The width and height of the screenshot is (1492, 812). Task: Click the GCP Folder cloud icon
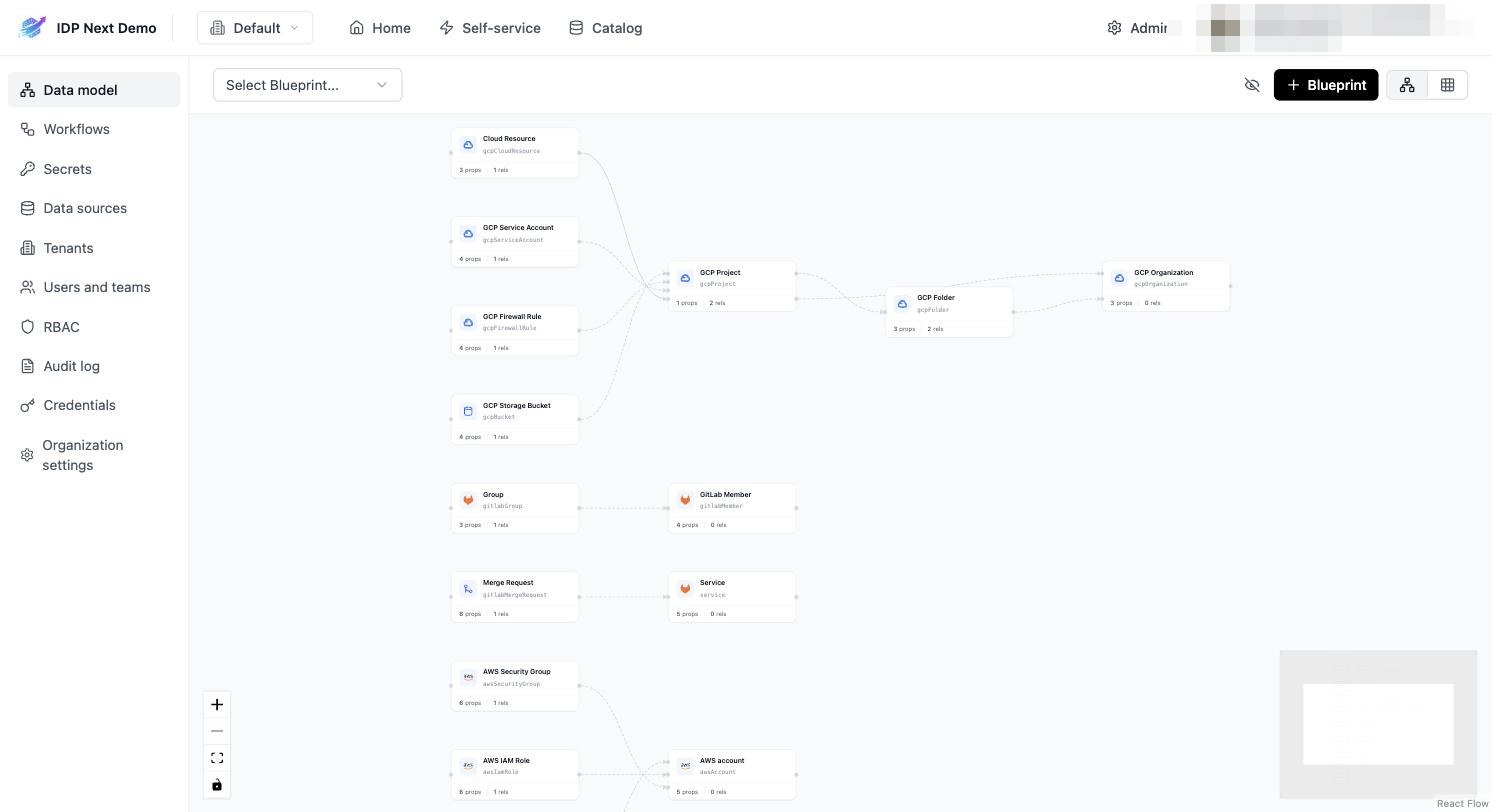tap(902, 304)
